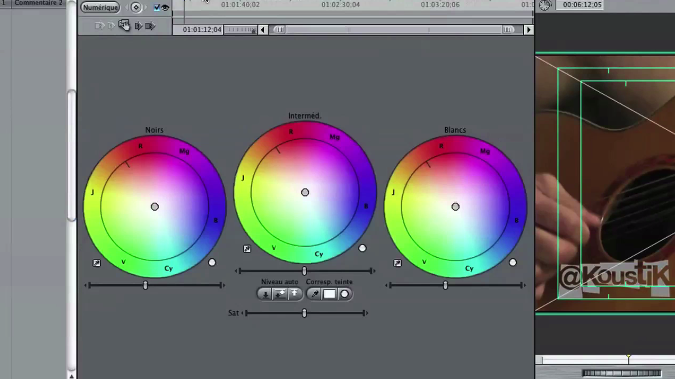Nudge Blancs slider left arrow
Screen dimensions: 675x379
(x=387, y=285)
